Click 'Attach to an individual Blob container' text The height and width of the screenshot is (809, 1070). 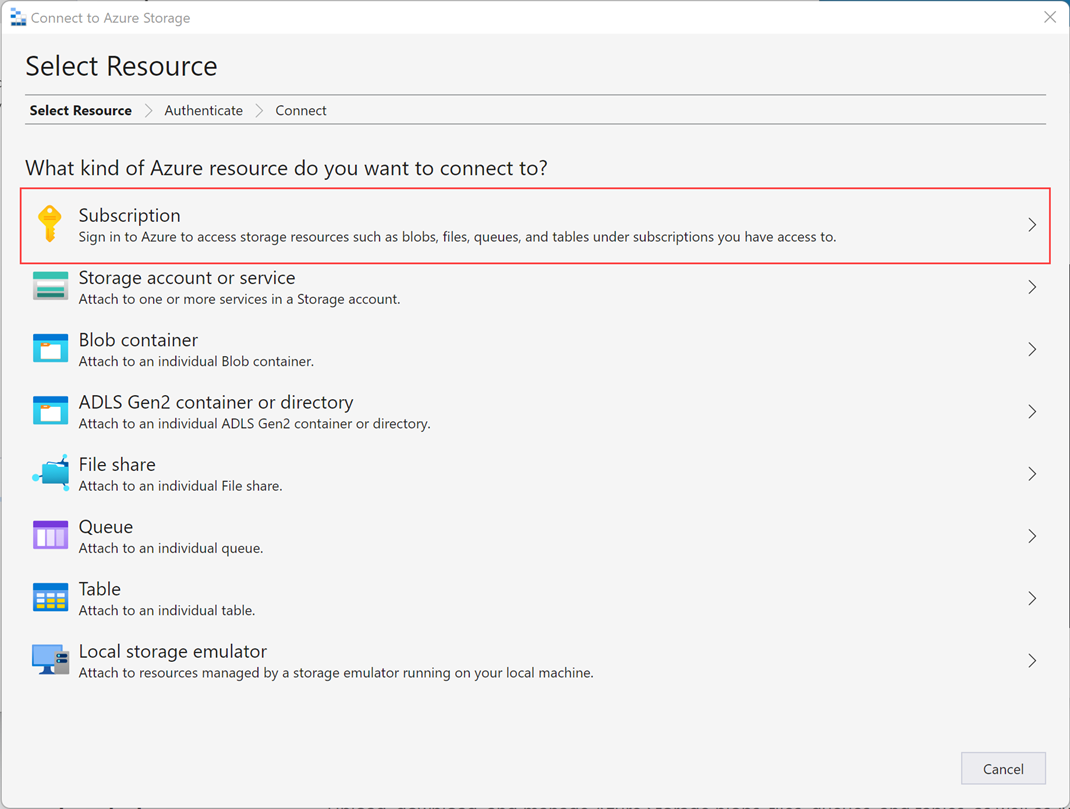197,362
